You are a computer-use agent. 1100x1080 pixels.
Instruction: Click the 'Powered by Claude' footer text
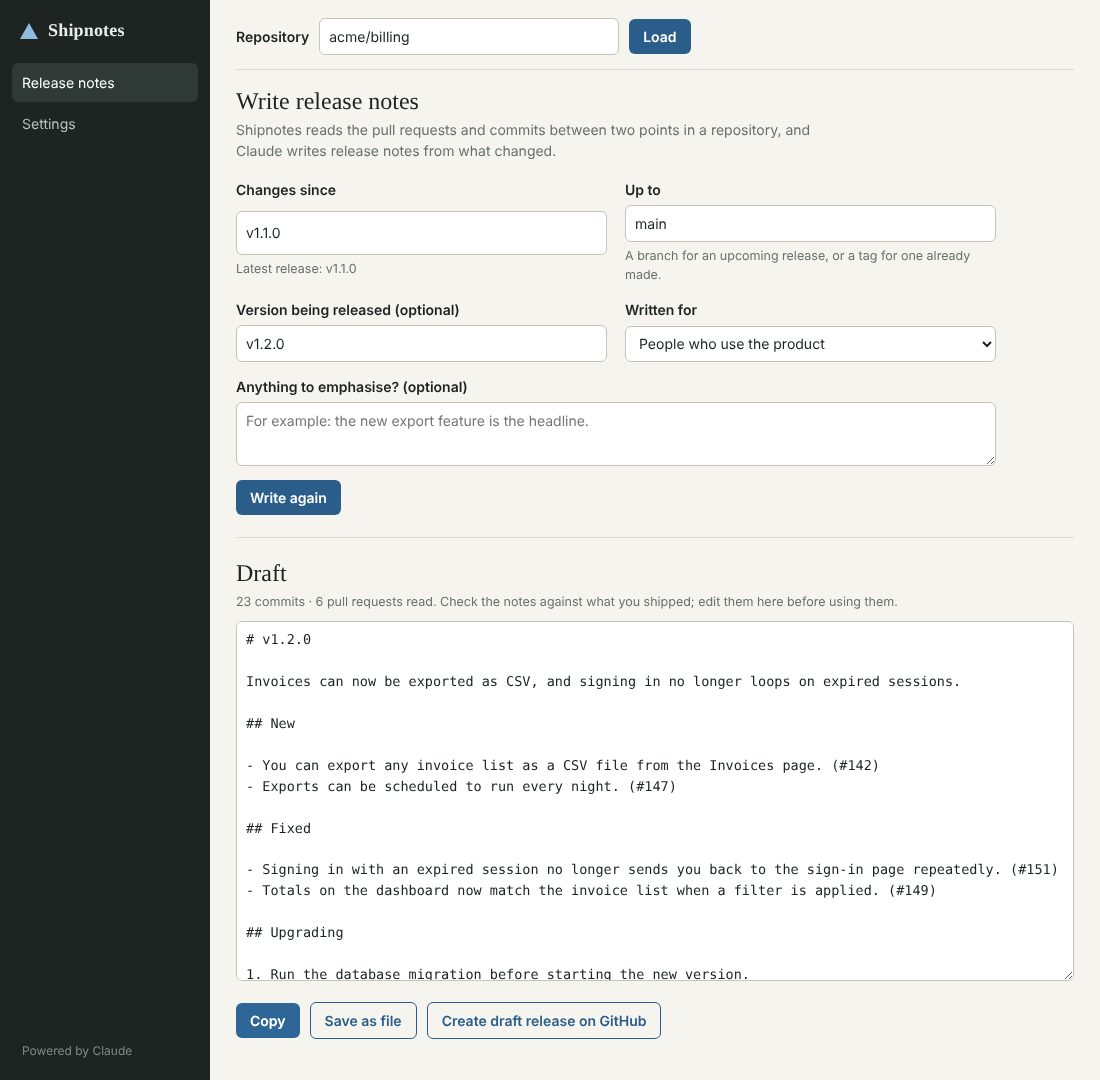(77, 1051)
